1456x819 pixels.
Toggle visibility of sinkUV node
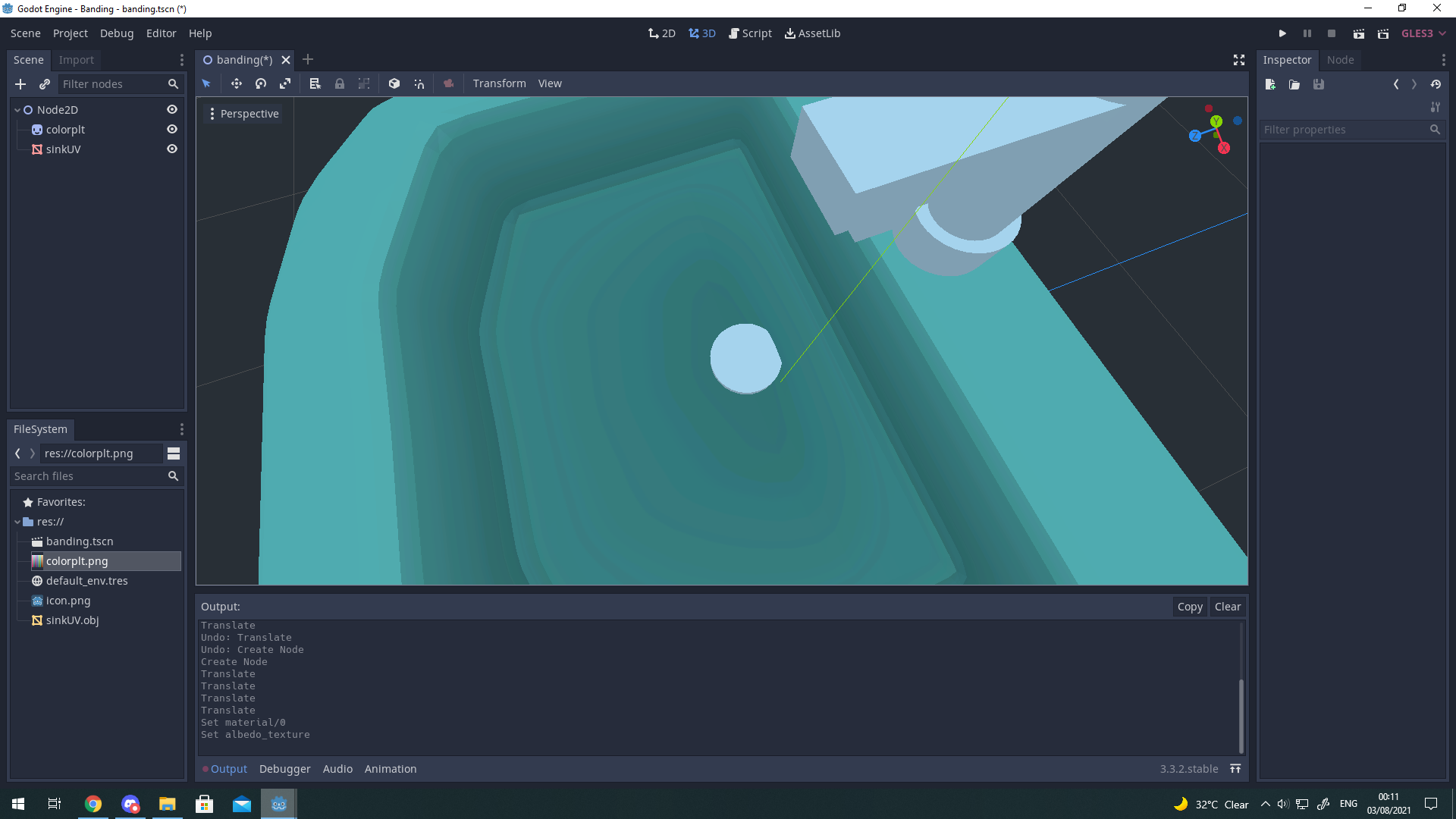click(x=172, y=149)
